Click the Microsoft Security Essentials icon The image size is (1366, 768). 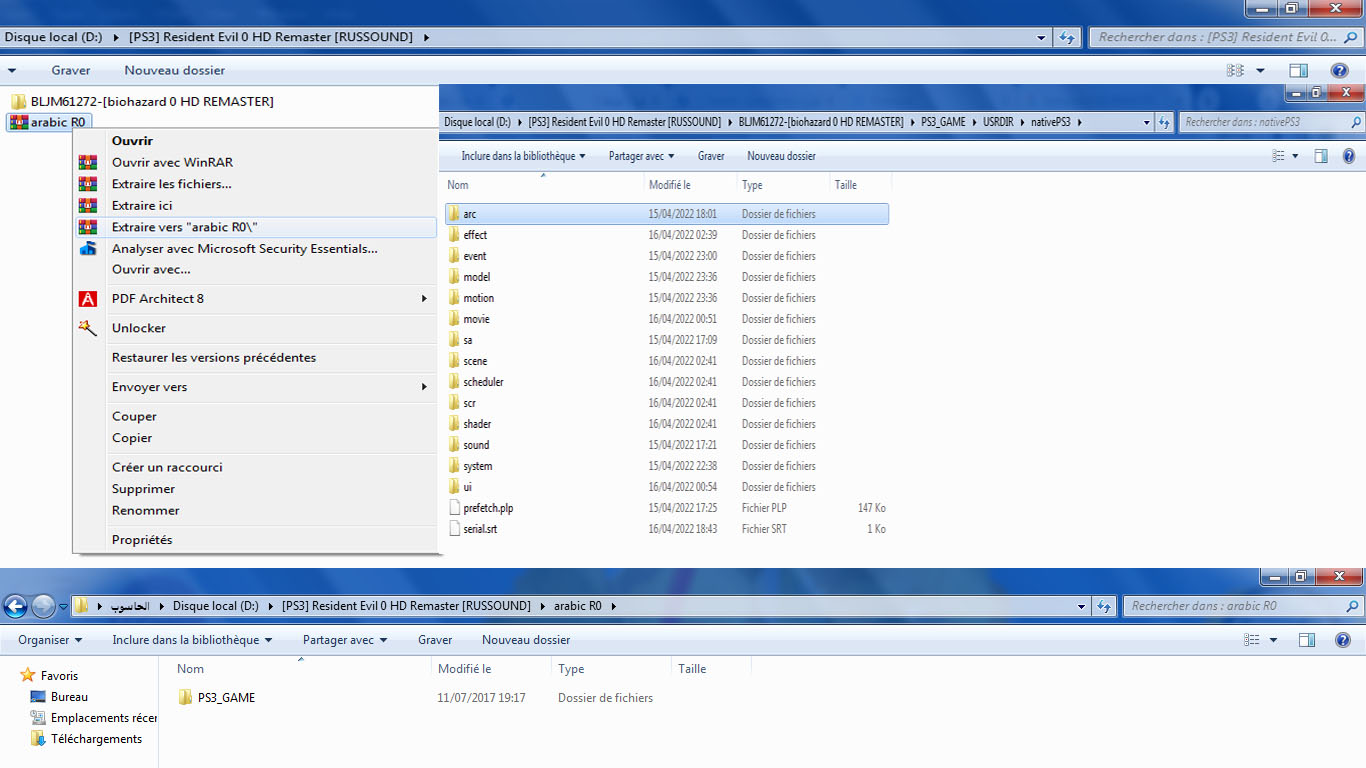point(88,249)
